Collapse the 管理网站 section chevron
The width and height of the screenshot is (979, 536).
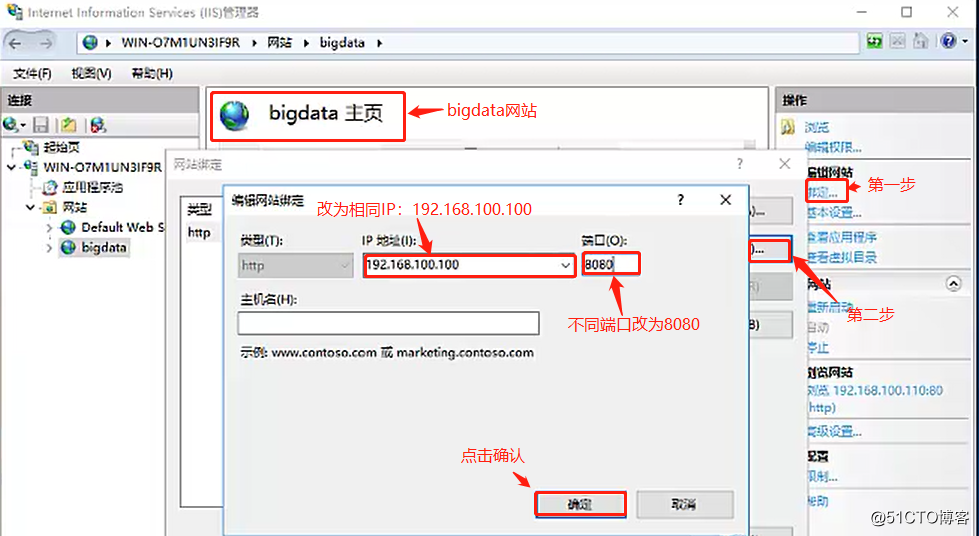953,284
